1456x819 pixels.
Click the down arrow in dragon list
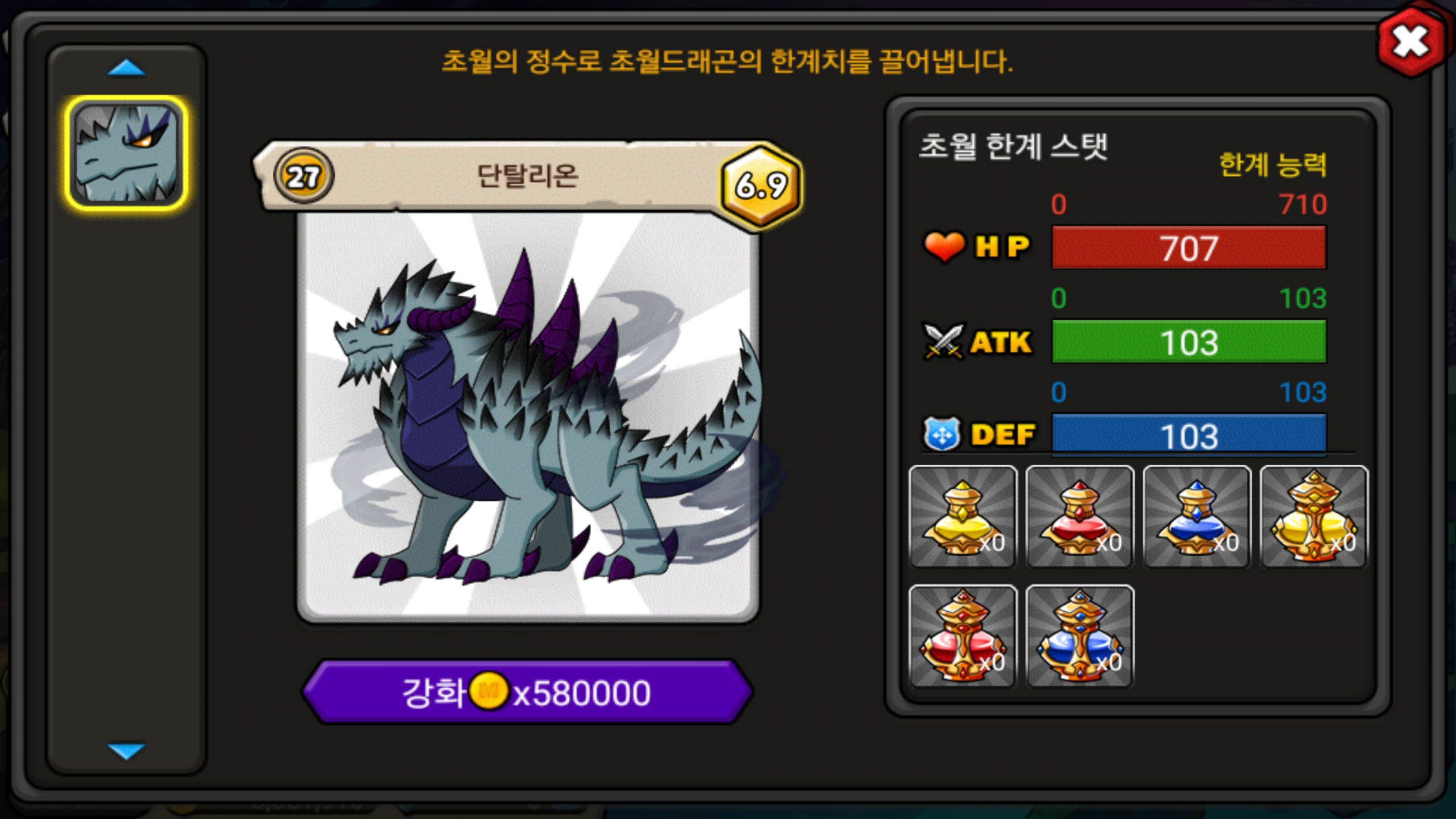point(126,751)
